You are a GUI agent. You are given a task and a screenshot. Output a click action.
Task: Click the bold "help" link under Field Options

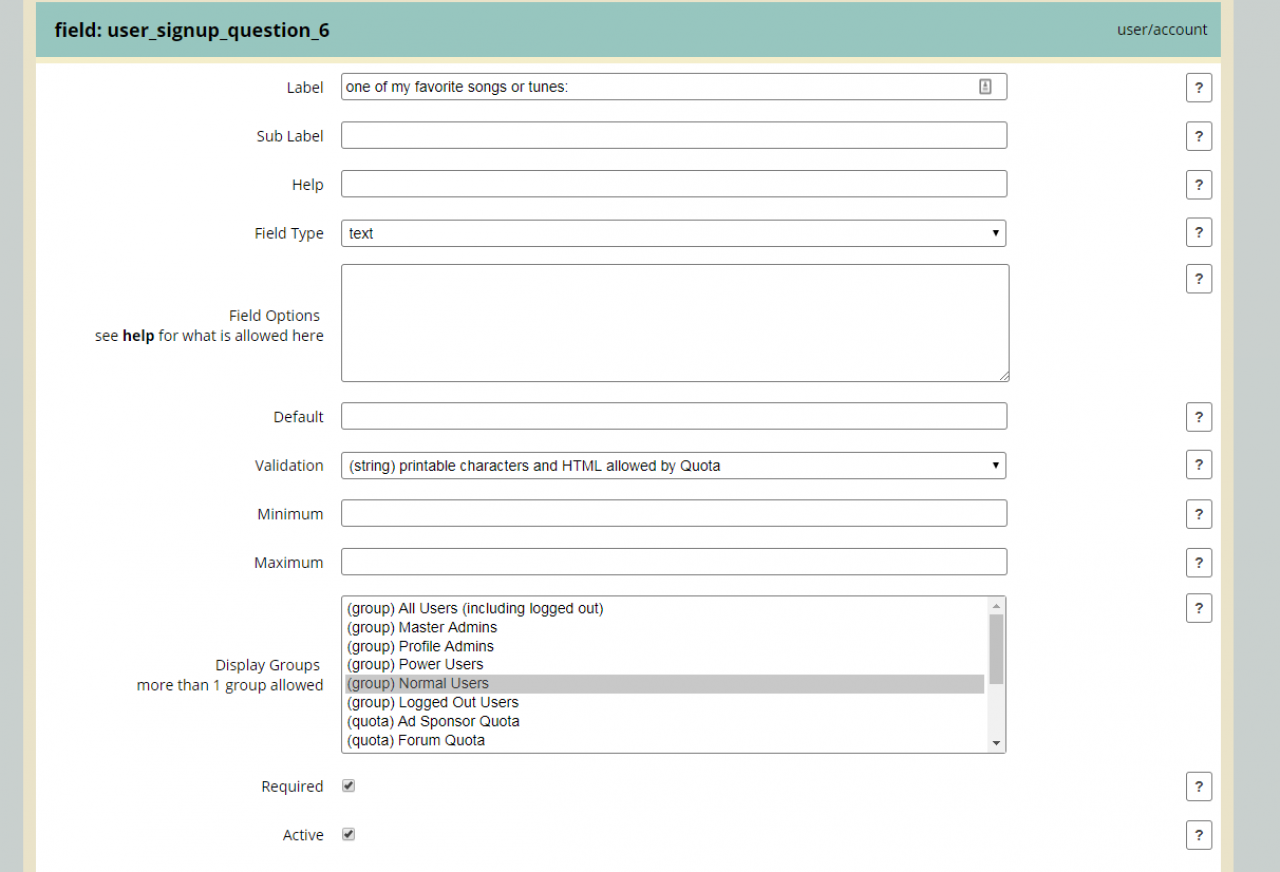pyautogui.click(x=138, y=336)
